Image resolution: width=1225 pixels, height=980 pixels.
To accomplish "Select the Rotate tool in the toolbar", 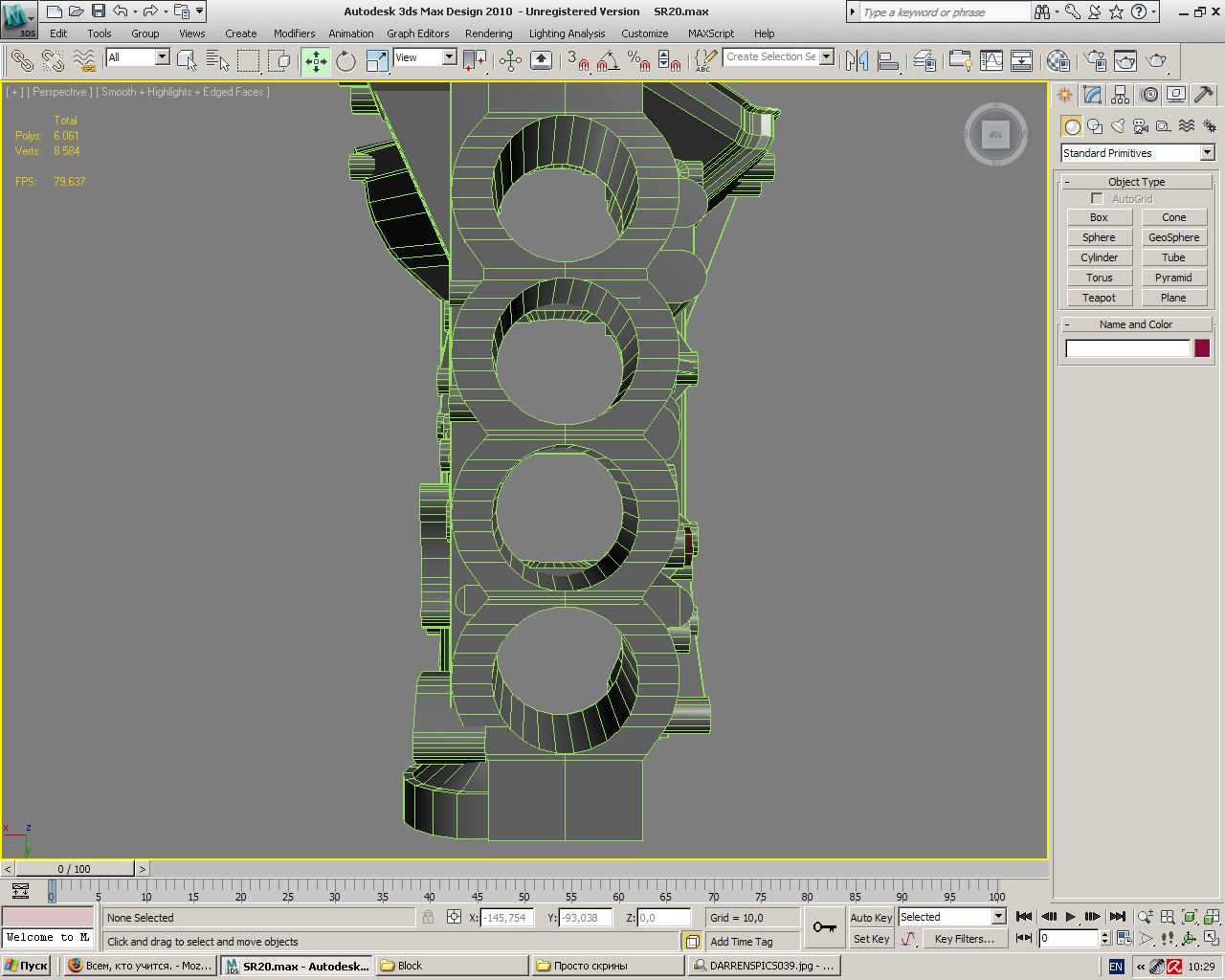I will click(x=345, y=61).
